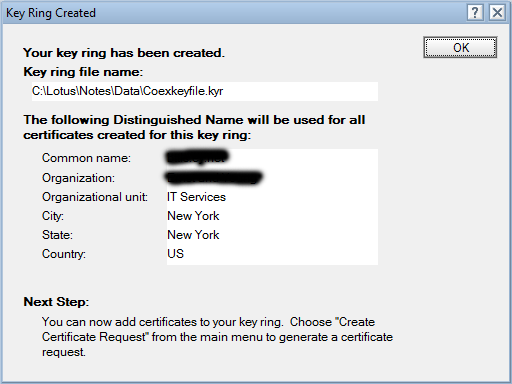Screen dimensions: 512x384
Task: Click the State value 'New York'
Action: pyautogui.click(x=193, y=235)
